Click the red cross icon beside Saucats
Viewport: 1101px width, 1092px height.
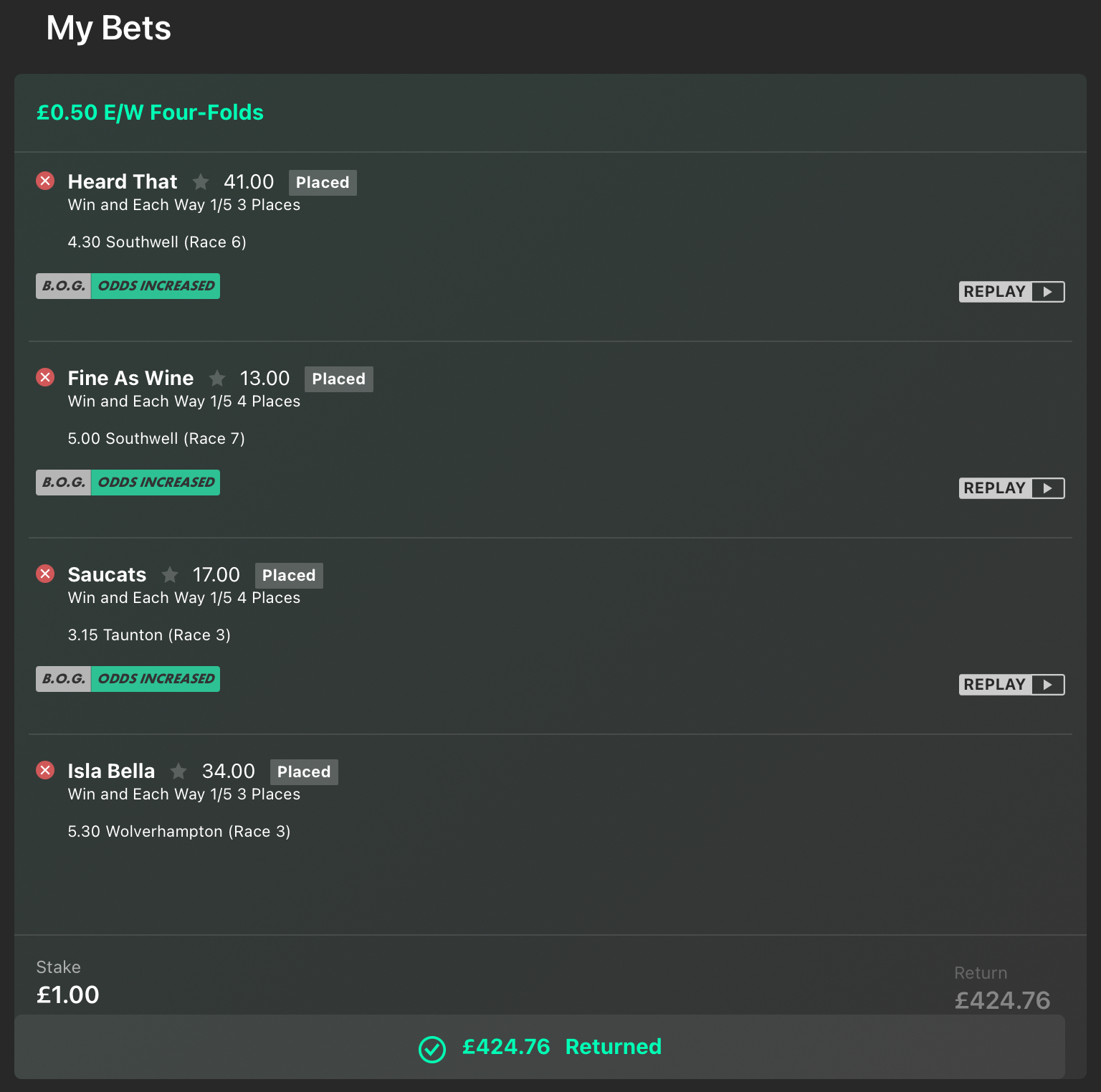pos(45,574)
